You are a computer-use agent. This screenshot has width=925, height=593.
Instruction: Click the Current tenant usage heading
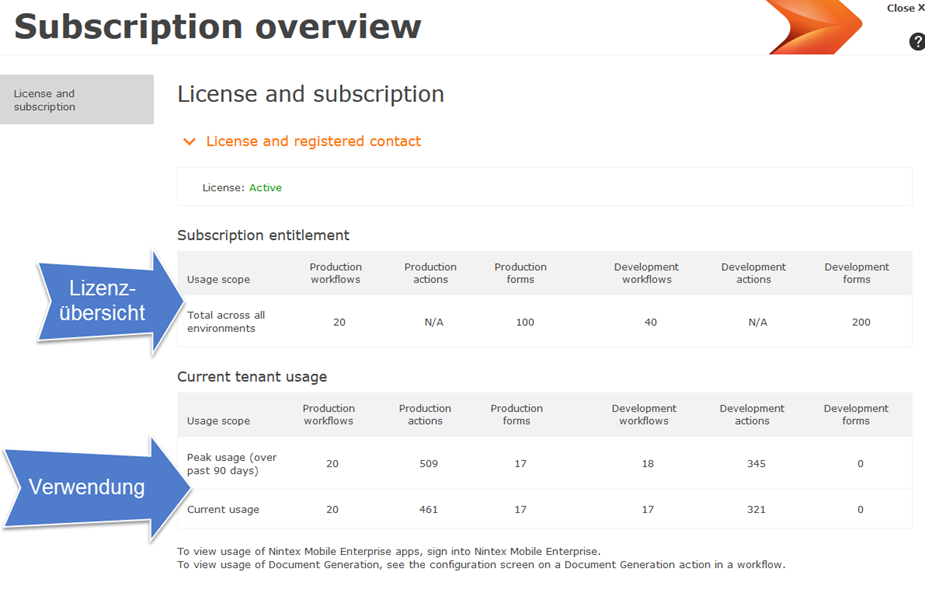252,377
